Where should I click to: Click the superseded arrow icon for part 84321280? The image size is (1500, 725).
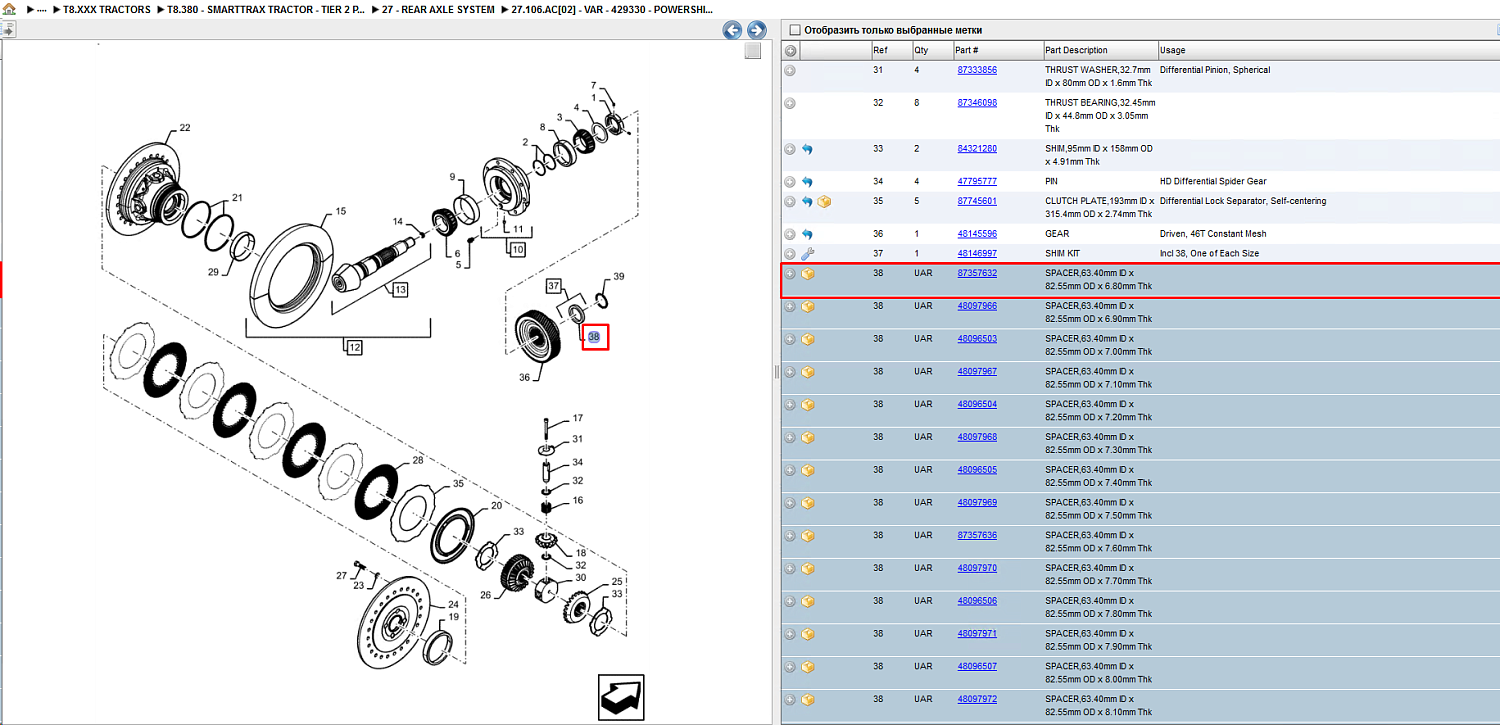[807, 149]
